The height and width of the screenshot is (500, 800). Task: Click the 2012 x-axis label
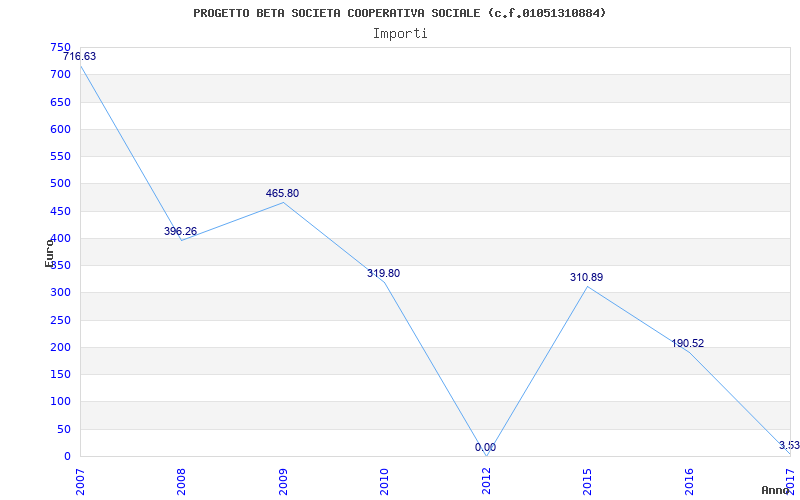[x=486, y=482]
